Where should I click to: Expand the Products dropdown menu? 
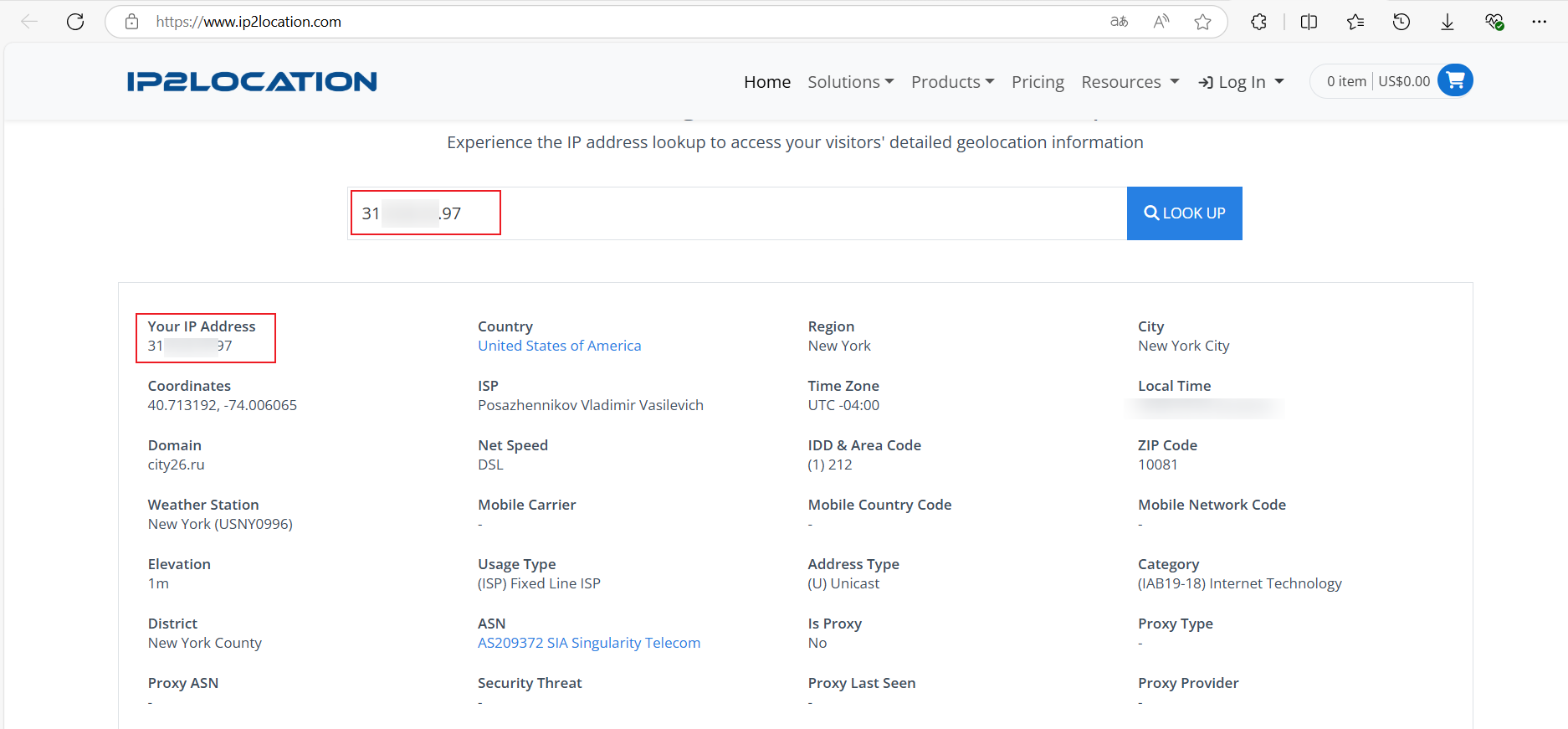tap(952, 82)
